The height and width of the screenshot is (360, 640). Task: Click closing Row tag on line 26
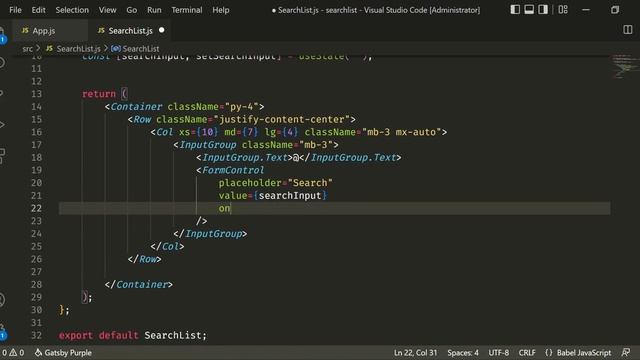tap(144, 259)
